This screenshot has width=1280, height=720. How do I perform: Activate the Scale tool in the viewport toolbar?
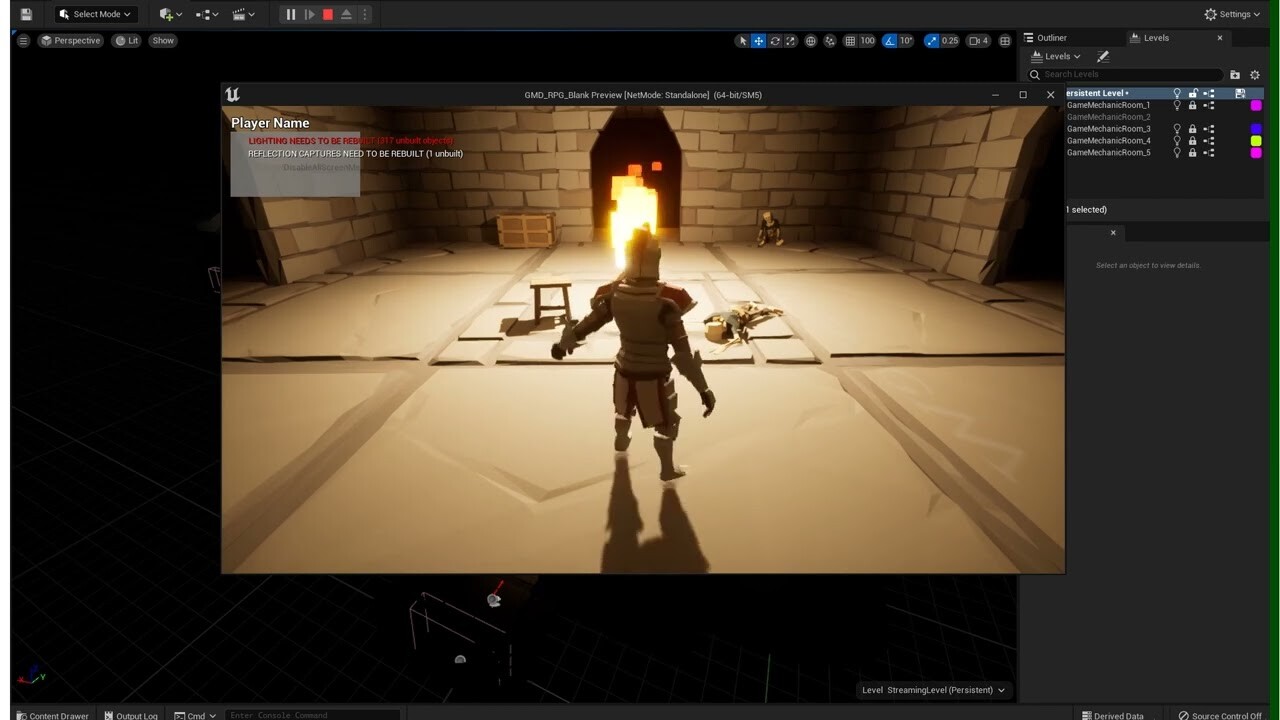click(x=791, y=41)
